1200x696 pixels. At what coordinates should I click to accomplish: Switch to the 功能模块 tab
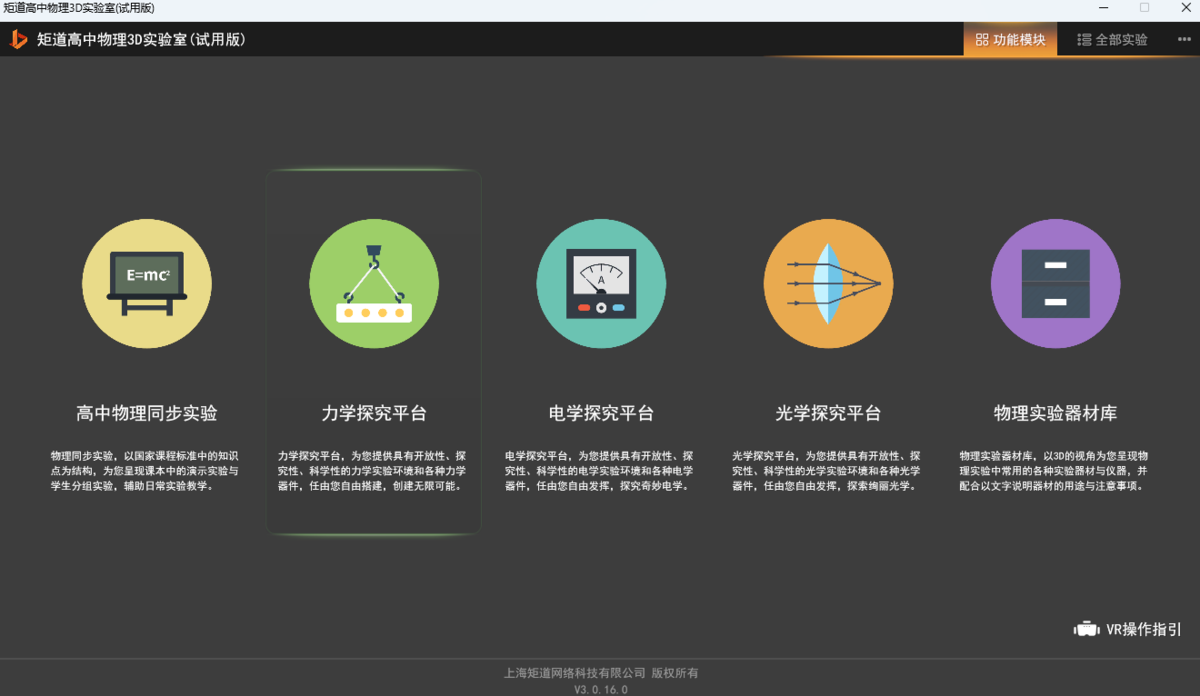click(x=1010, y=40)
